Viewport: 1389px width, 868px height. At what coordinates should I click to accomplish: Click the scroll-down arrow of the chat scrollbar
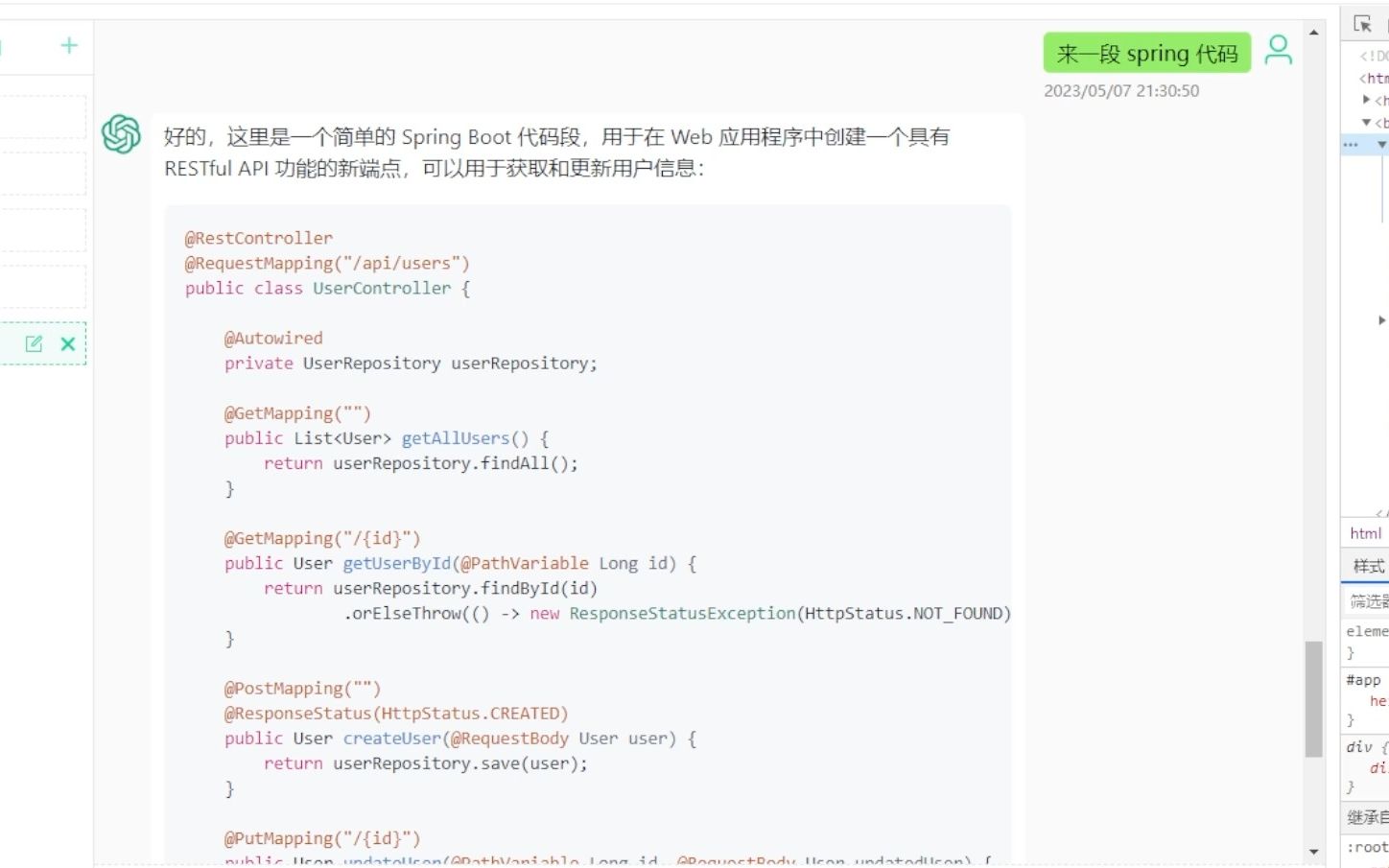(x=1314, y=852)
